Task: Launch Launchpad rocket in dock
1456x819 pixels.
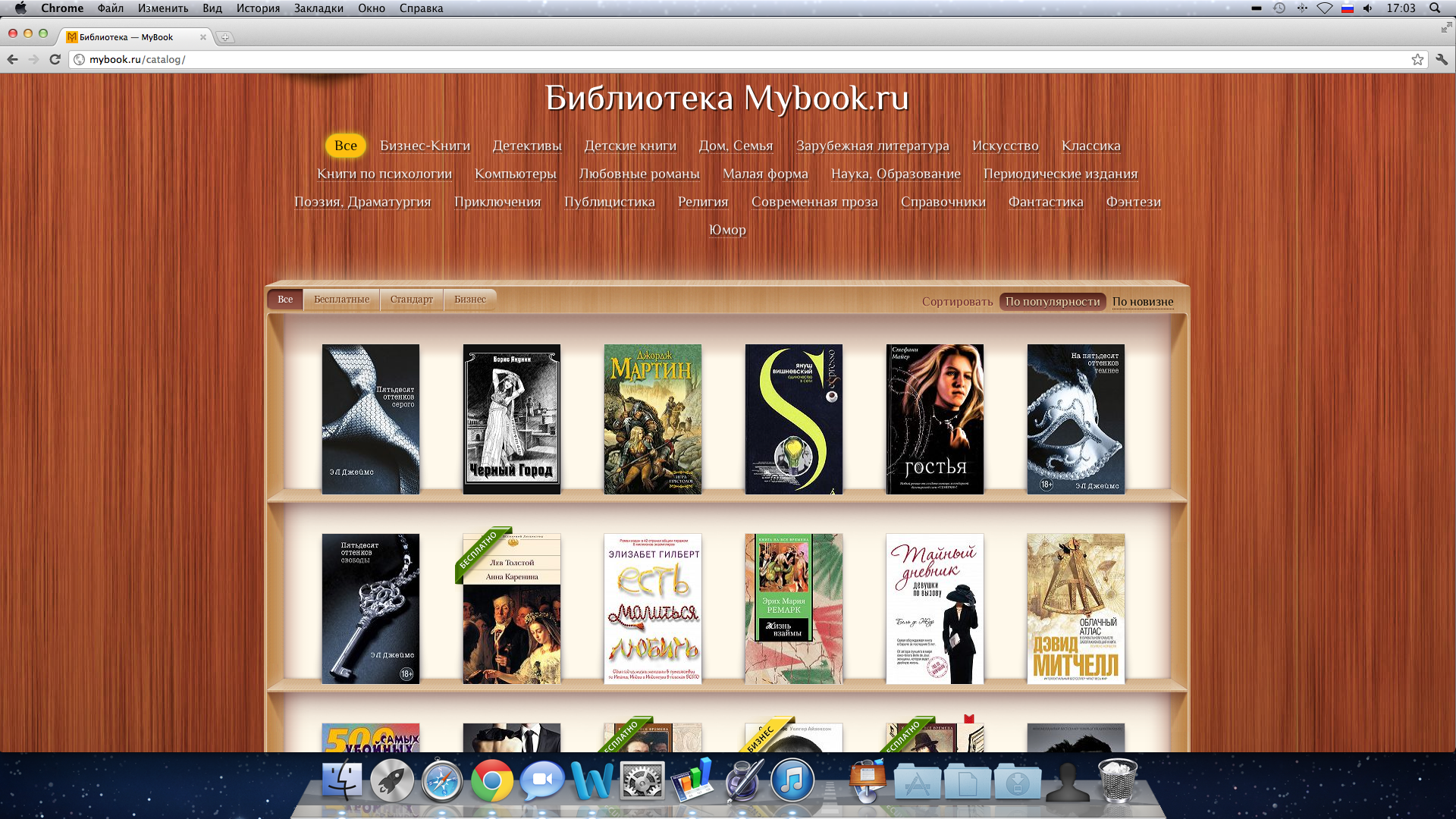Action: [392, 780]
